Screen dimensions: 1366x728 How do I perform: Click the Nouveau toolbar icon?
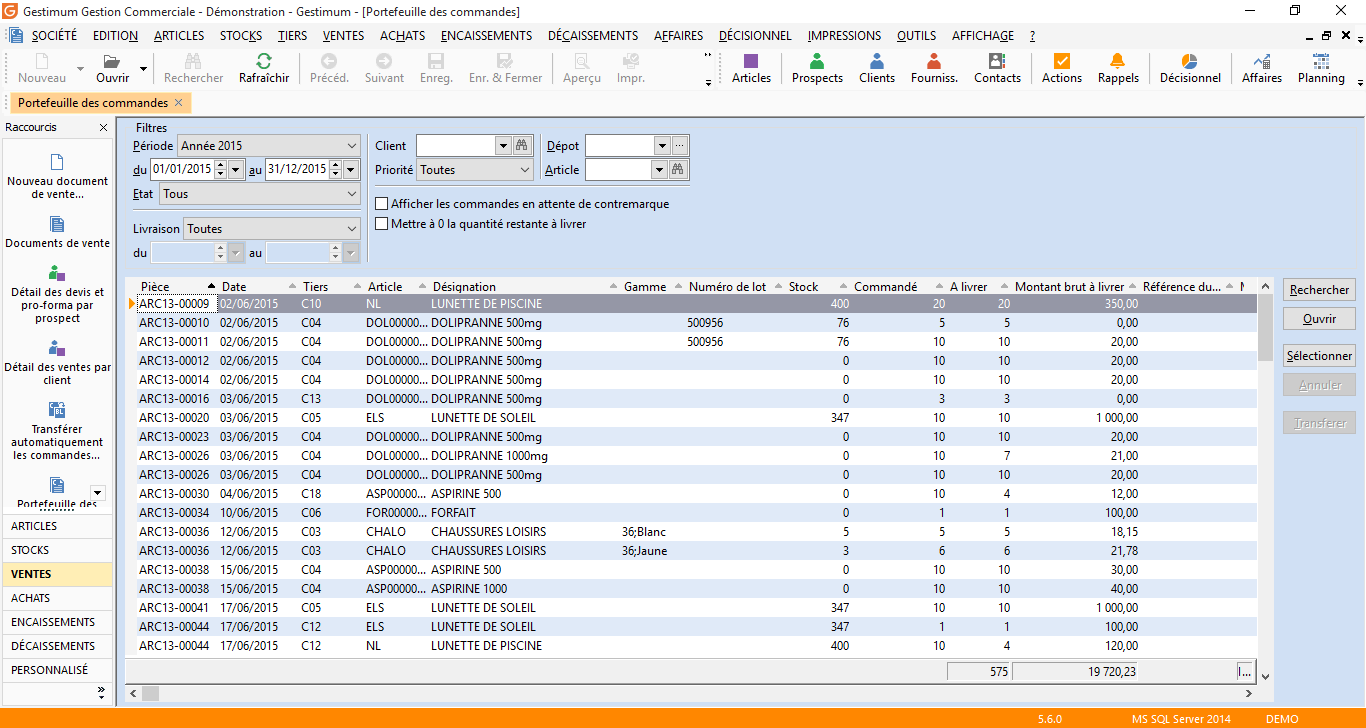point(42,61)
